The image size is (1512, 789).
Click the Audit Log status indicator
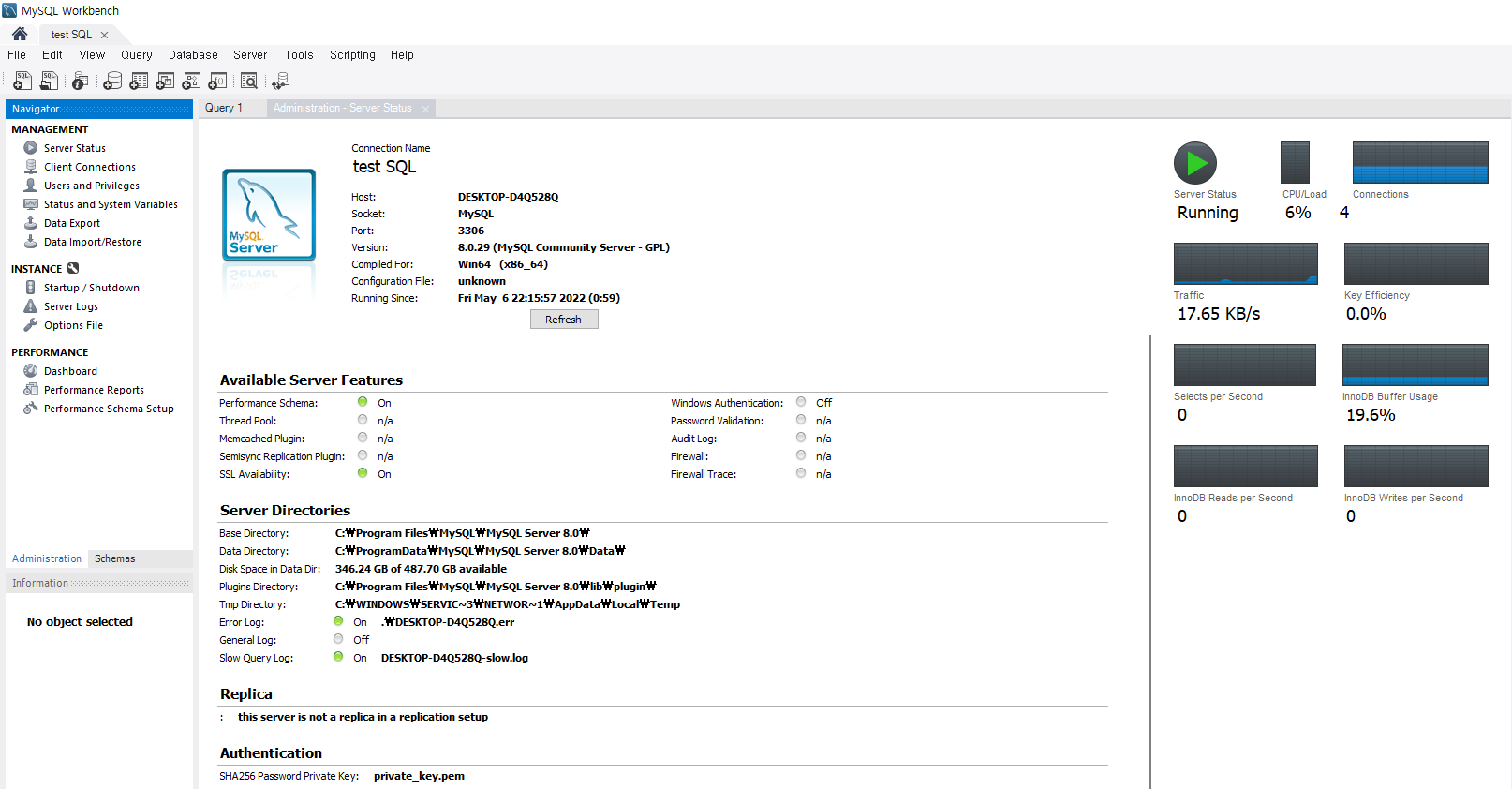point(801,438)
